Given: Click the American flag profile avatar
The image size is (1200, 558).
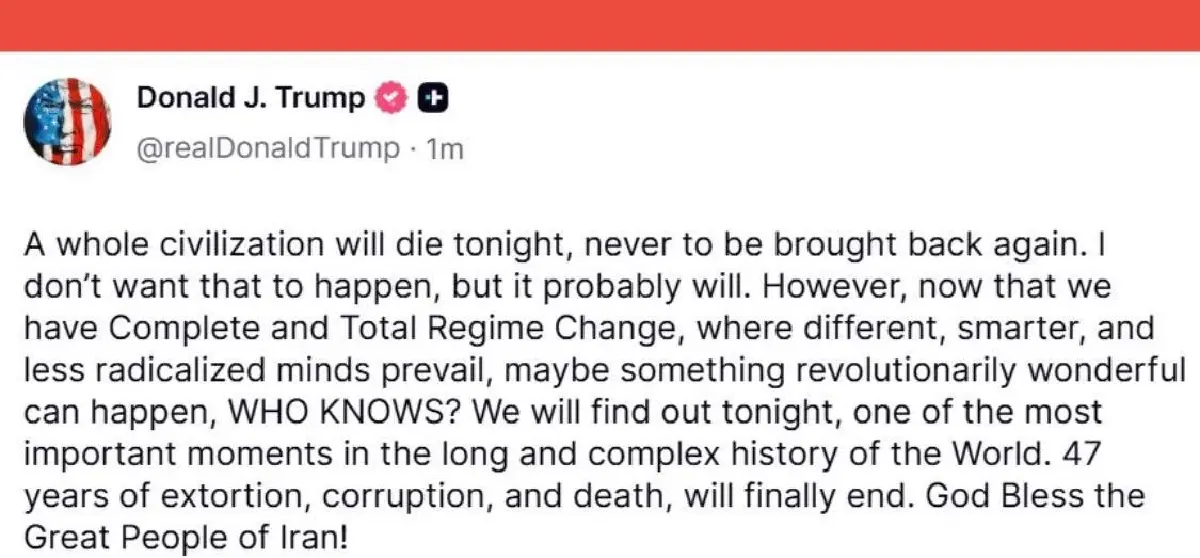Looking at the screenshot, I should tap(67, 121).
